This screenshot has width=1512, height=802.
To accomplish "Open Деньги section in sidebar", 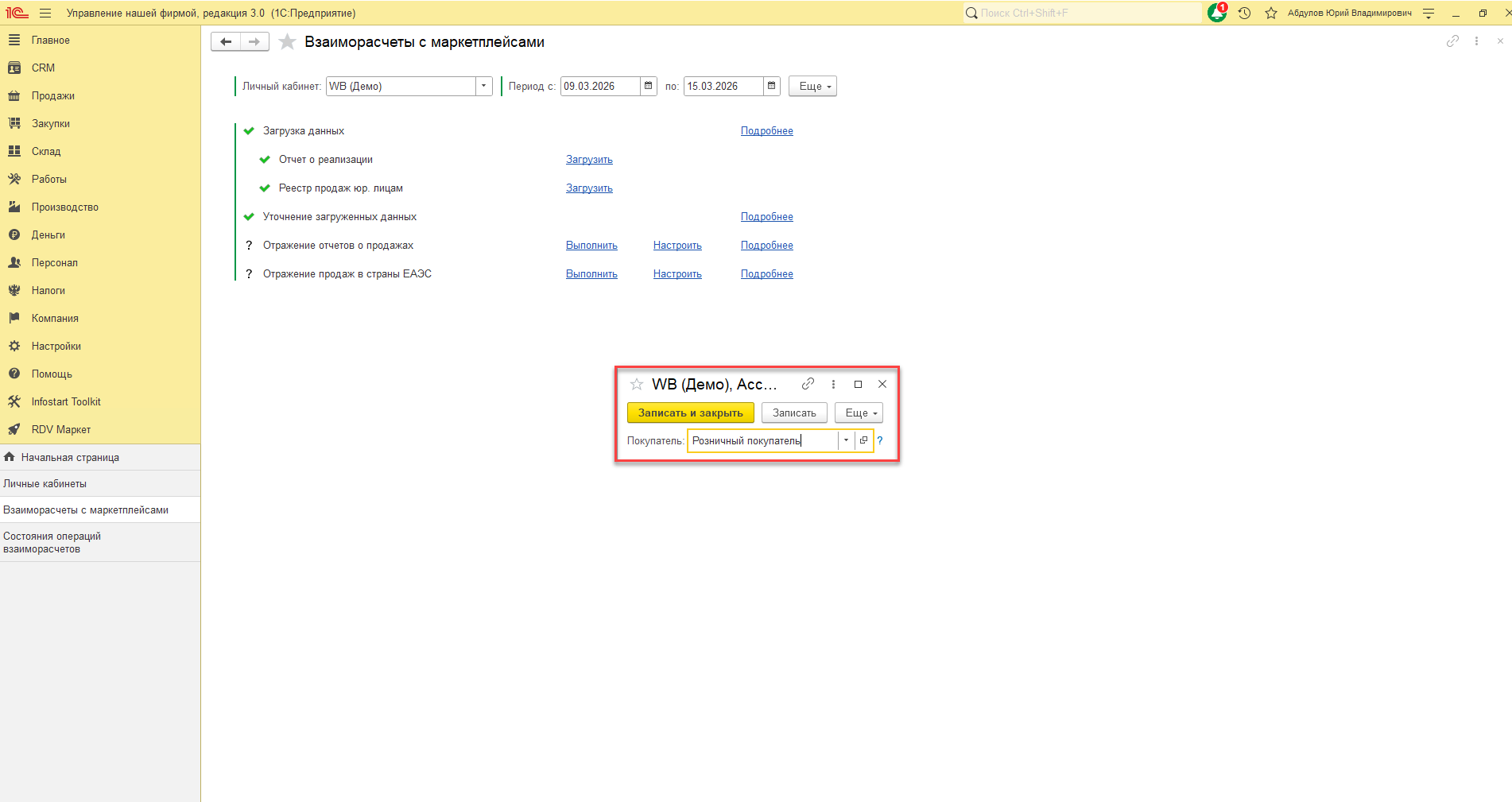I will point(100,234).
